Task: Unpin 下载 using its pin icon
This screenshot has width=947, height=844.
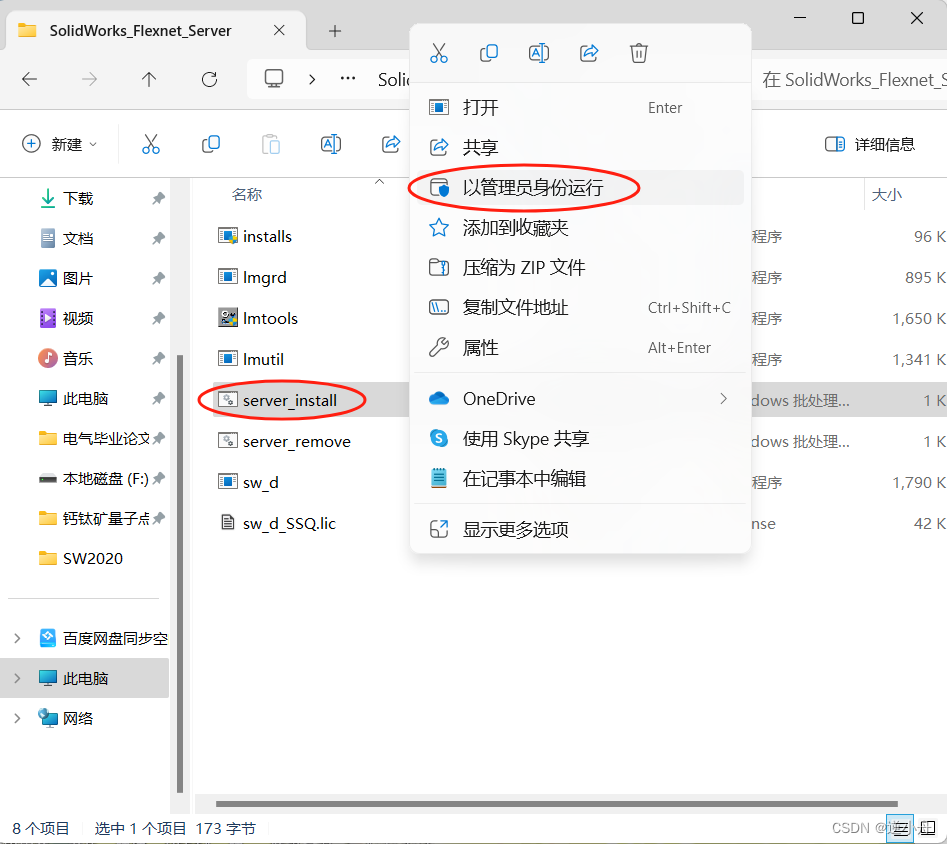Action: [x=158, y=198]
